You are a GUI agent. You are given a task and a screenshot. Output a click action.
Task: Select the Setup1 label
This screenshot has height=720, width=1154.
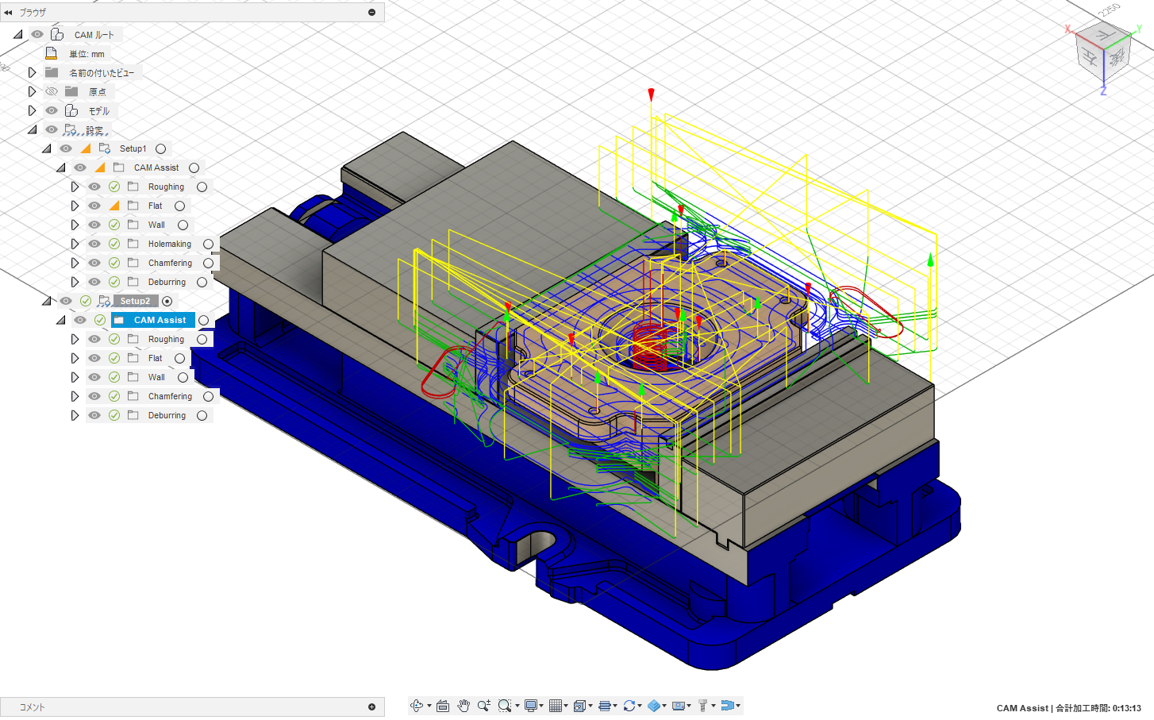click(x=133, y=149)
